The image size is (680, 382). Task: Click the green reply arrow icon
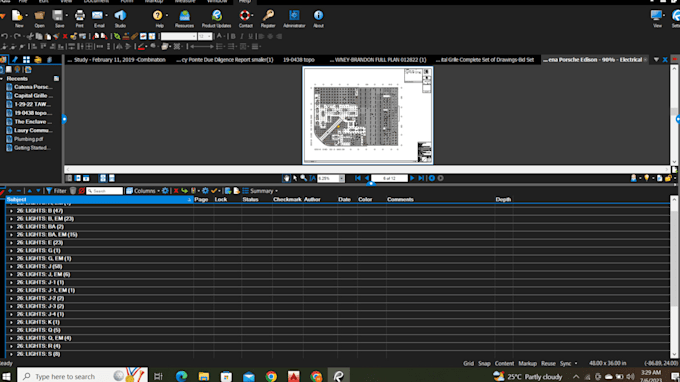tap(185, 191)
